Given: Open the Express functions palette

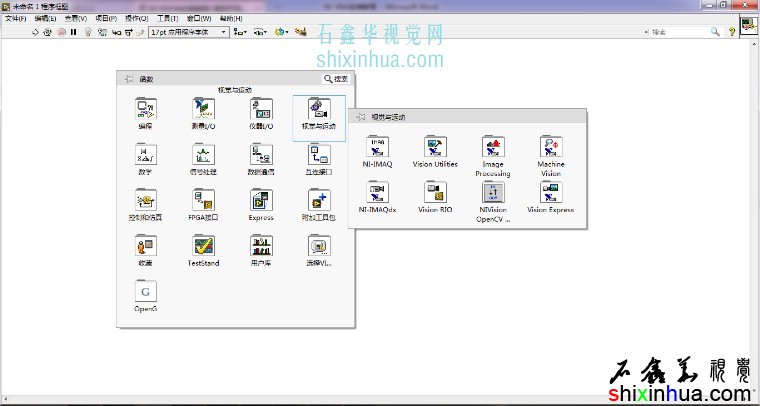Looking at the screenshot, I should click(x=261, y=200).
